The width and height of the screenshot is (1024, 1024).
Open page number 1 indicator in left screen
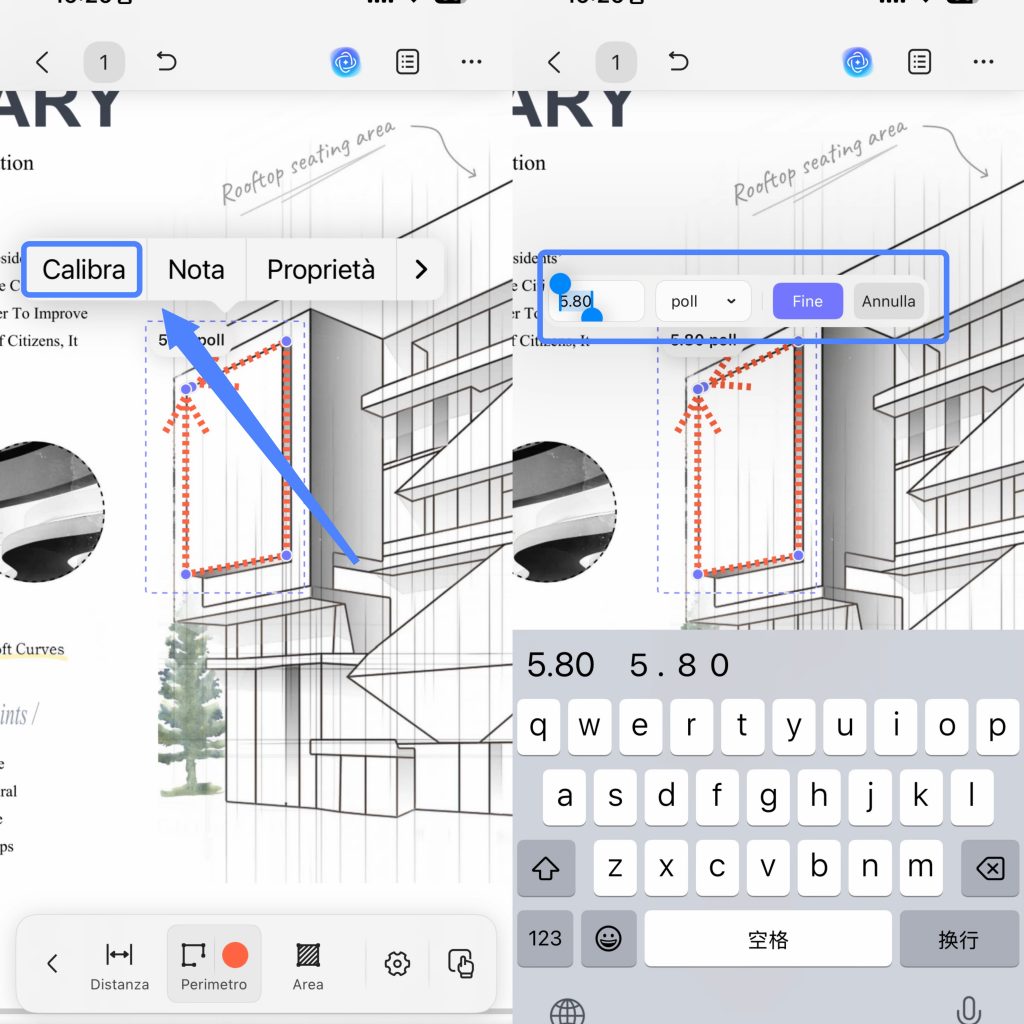104,63
